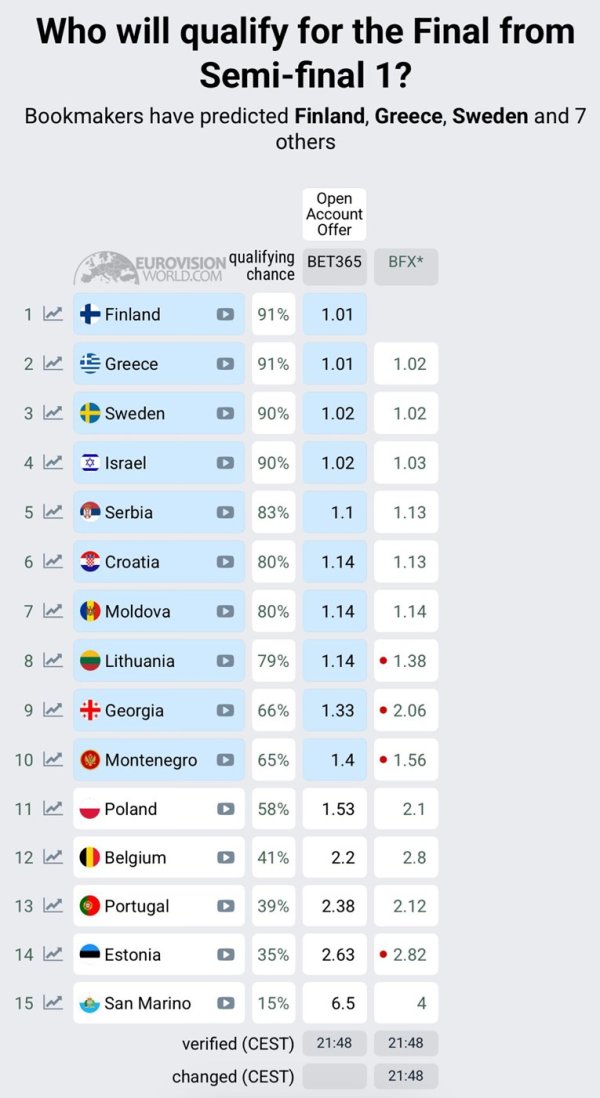Viewport: 600px width, 1098px height.
Task: Play Sweden's song video icon
Action: tap(225, 413)
